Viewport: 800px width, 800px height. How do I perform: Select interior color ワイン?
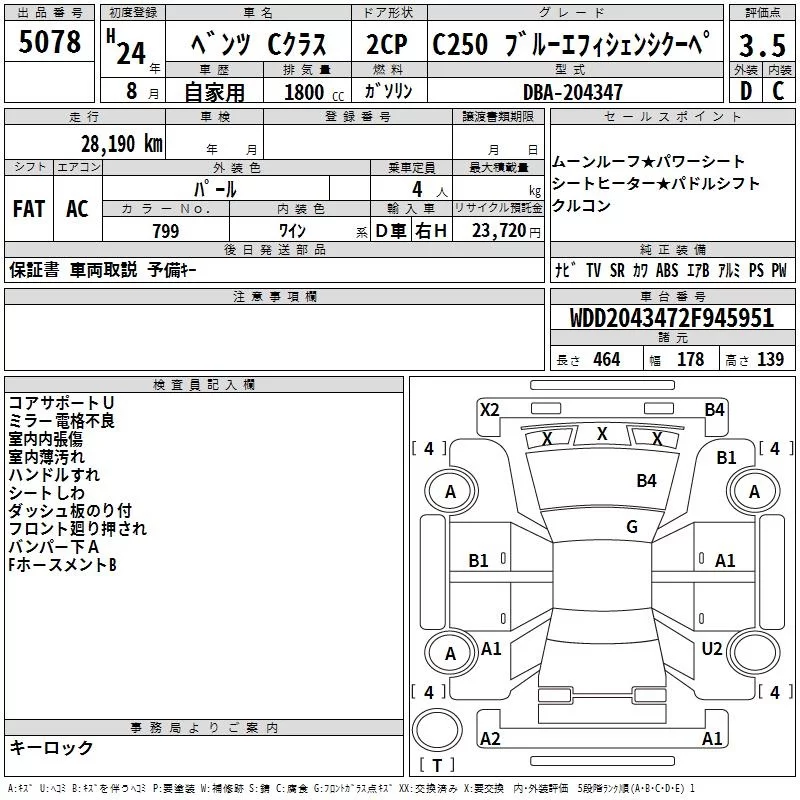(x=292, y=231)
